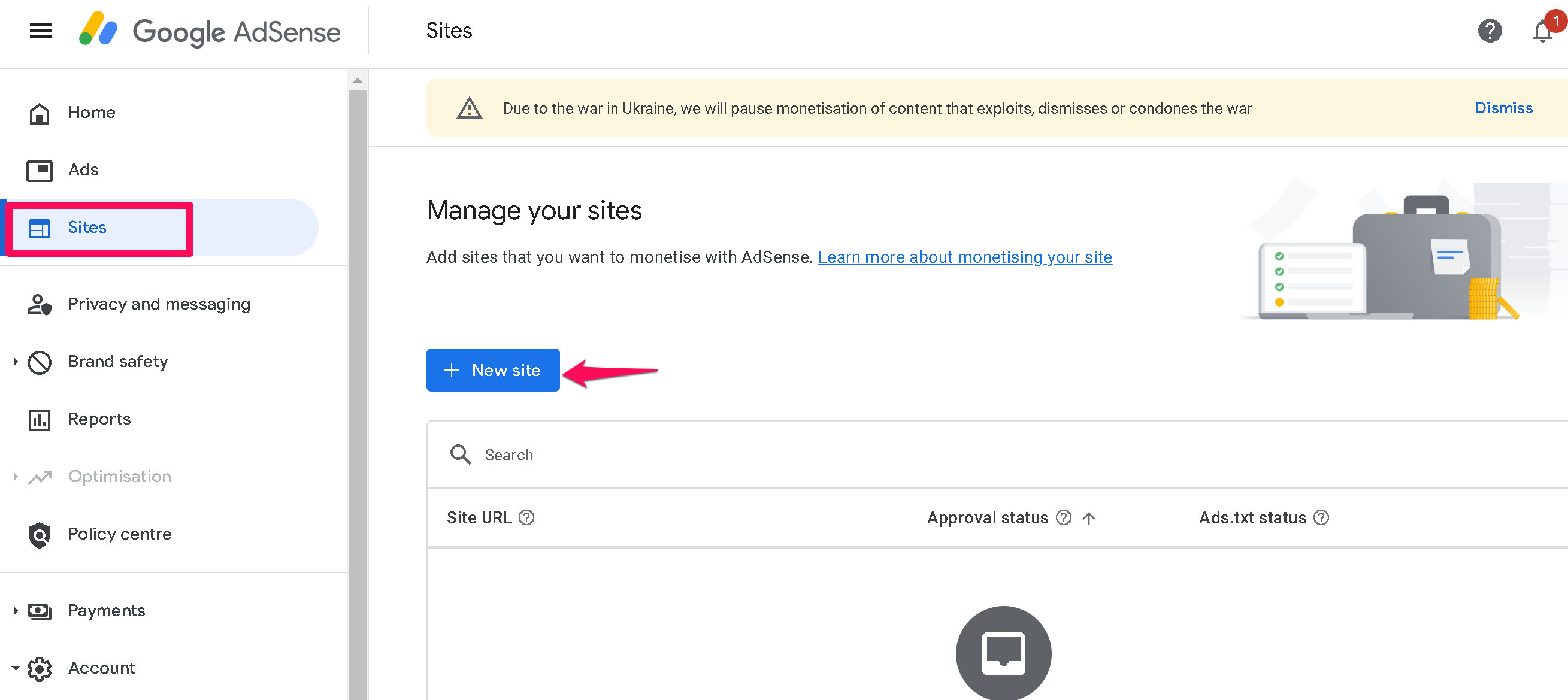Expand the Payments section
This screenshot has height=700, width=1568.
(14, 611)
